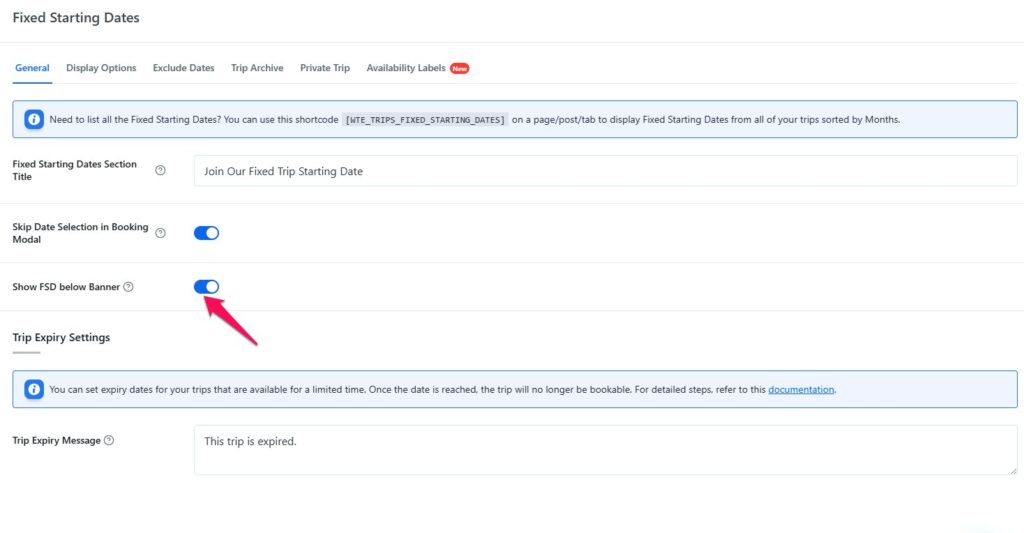Screen dimensions: 1024x533
Task: Open the Private Trip tab
Action: tap(325, 68)
